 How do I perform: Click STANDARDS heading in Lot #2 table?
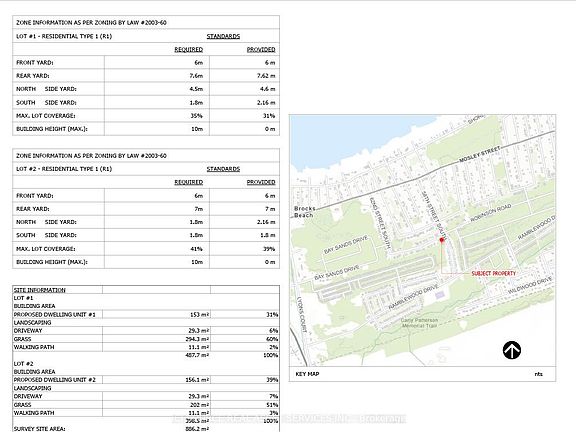pyautogui.click(x=223, y=169)
